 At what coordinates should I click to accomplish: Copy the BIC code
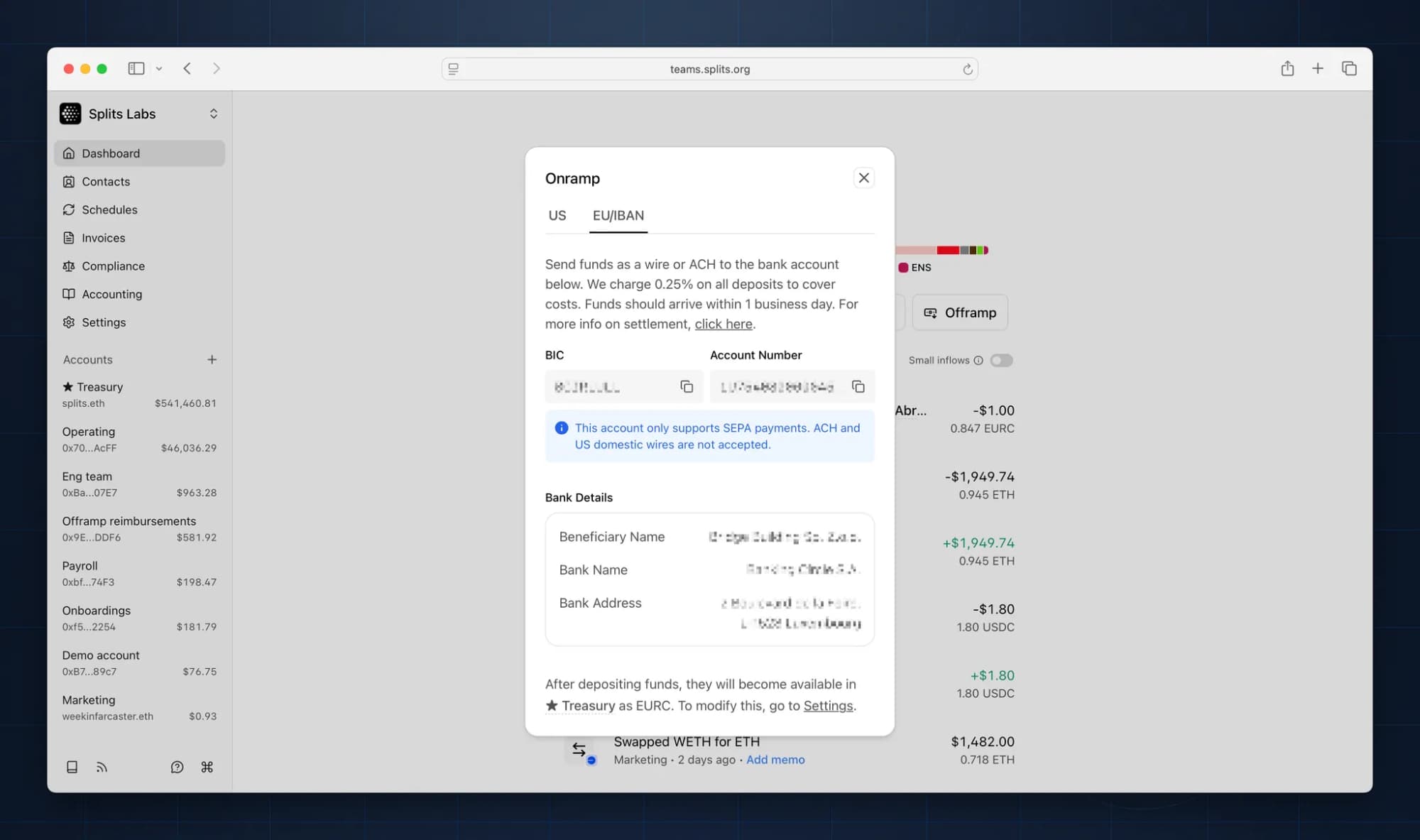click(x=686, y=387)
